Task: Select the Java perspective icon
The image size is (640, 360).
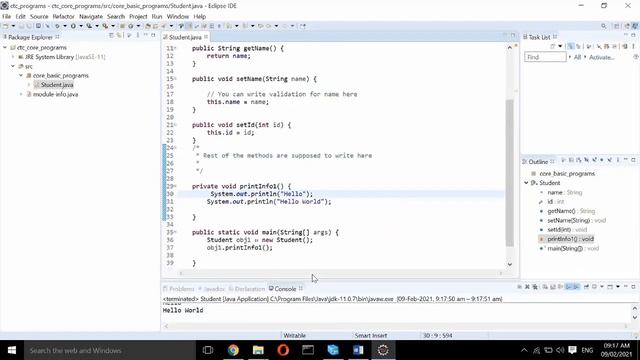Action: pyautogui.click(x=635, y=26)
